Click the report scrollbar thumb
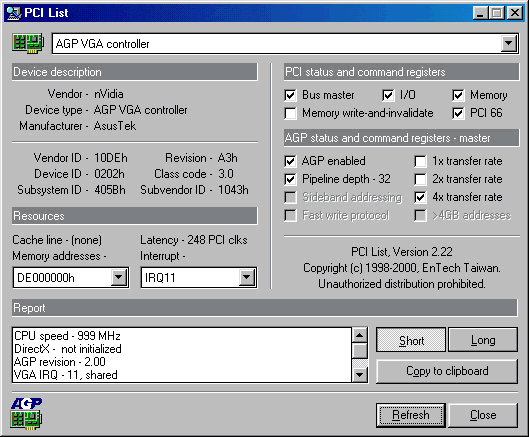The image size is (529, 437). [x=360, y=351]
